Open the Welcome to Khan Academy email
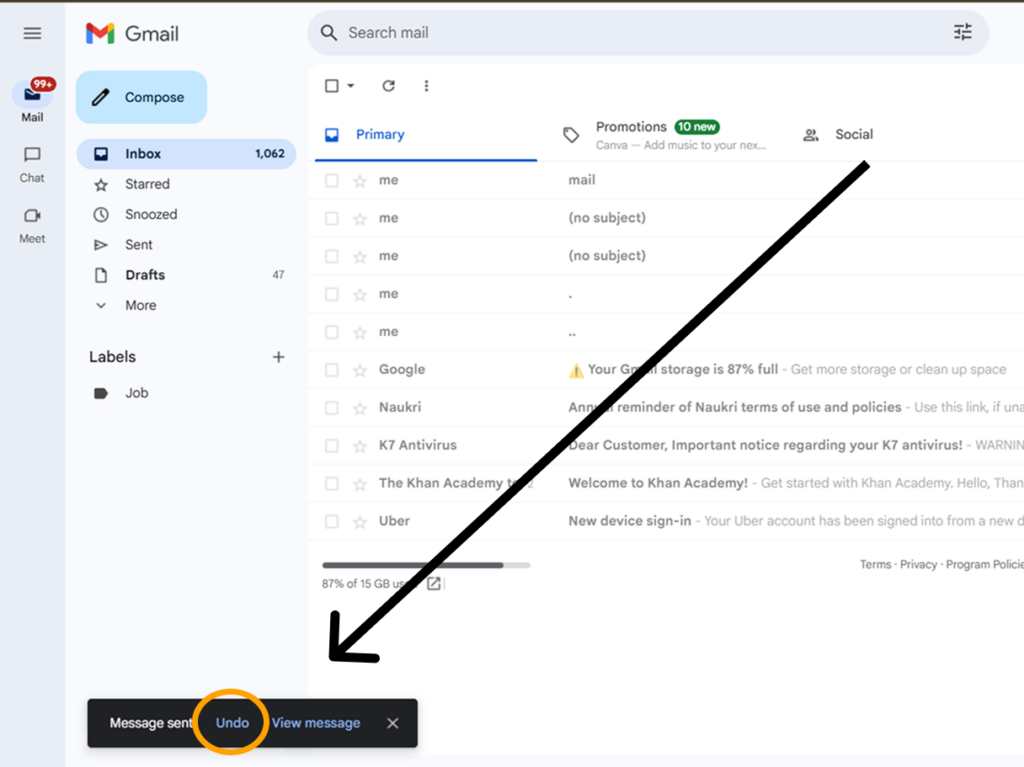Screen dimensions: 1024x767 pos(665,483)
